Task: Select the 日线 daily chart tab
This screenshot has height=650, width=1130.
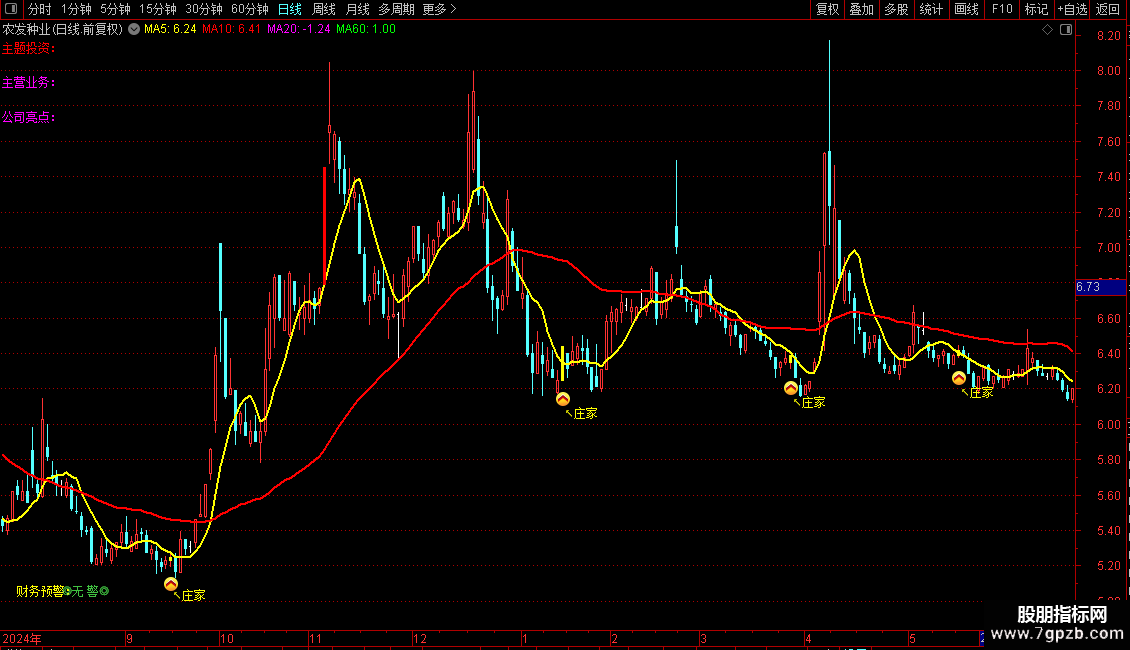Action: pyautogui.click(x=290, y=9)
